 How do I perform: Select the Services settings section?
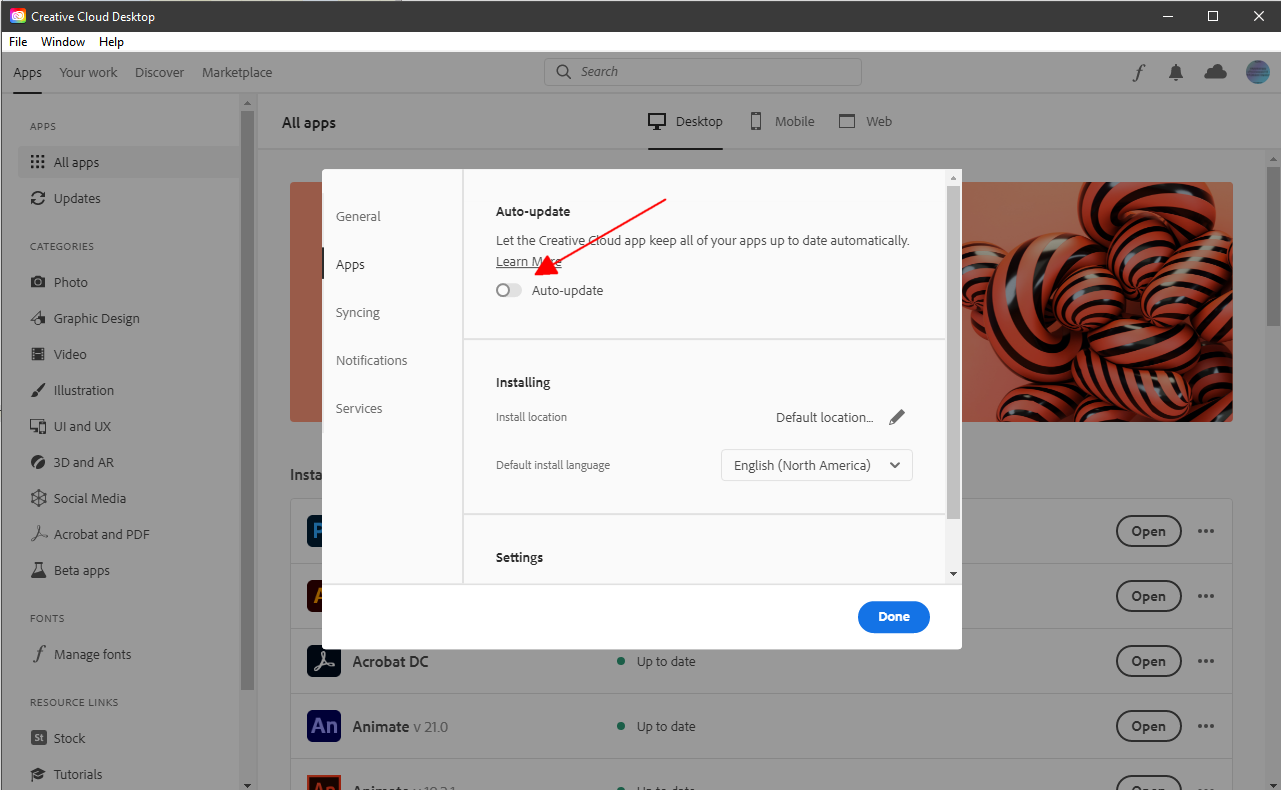(359, 408)
